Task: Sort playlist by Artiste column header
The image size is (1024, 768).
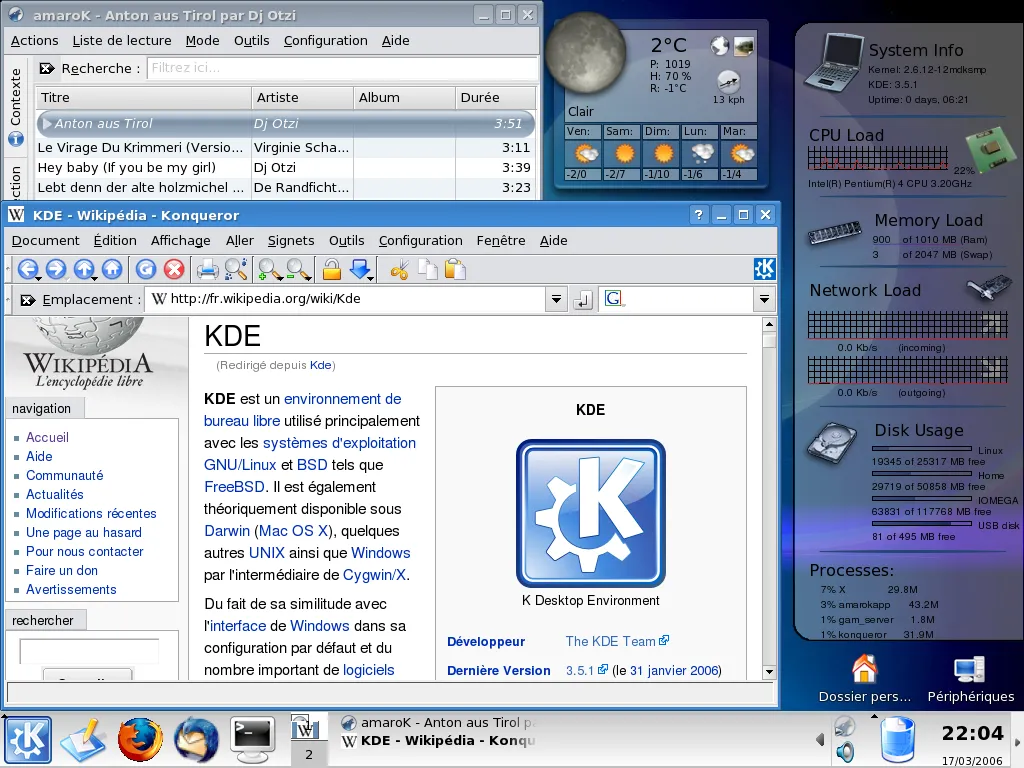Action: click(x=302, y=97)
